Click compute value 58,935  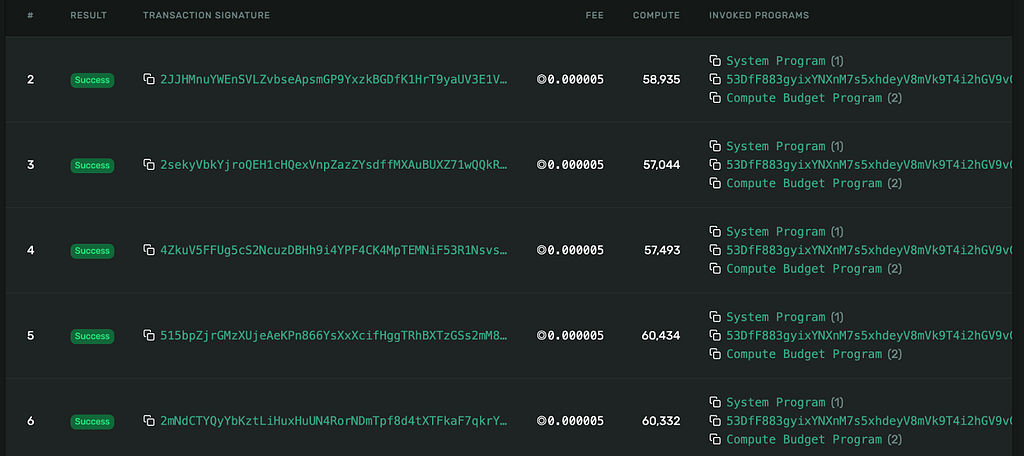662,80
